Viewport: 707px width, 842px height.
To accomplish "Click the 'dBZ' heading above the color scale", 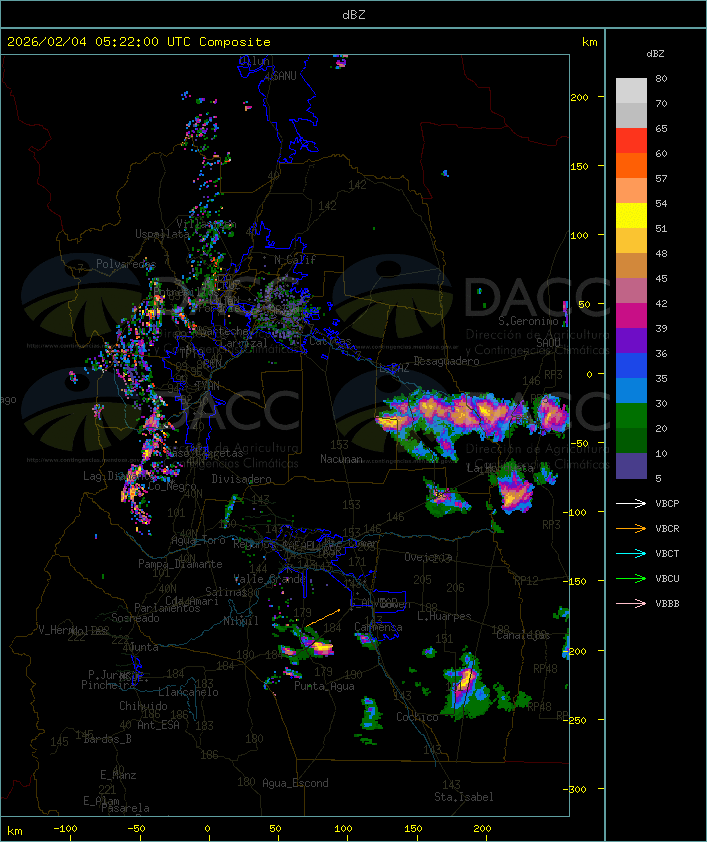I will (655, 54).
